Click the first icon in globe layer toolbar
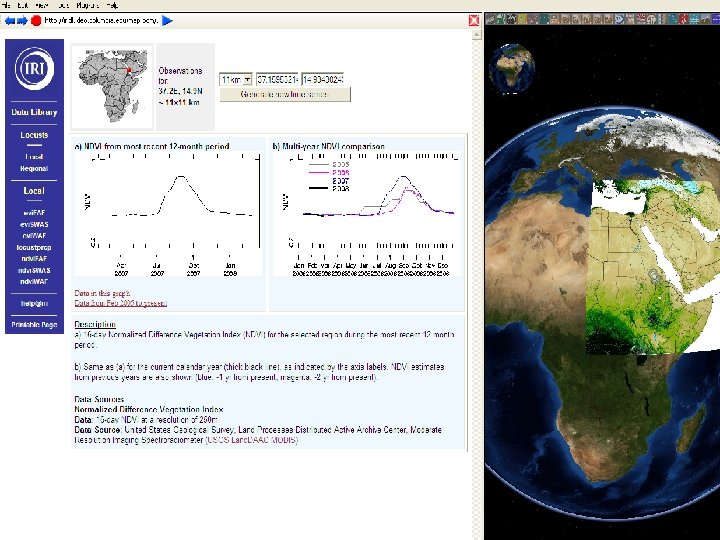The width and height of the screenshot is (720, 540). coord(490,19)
